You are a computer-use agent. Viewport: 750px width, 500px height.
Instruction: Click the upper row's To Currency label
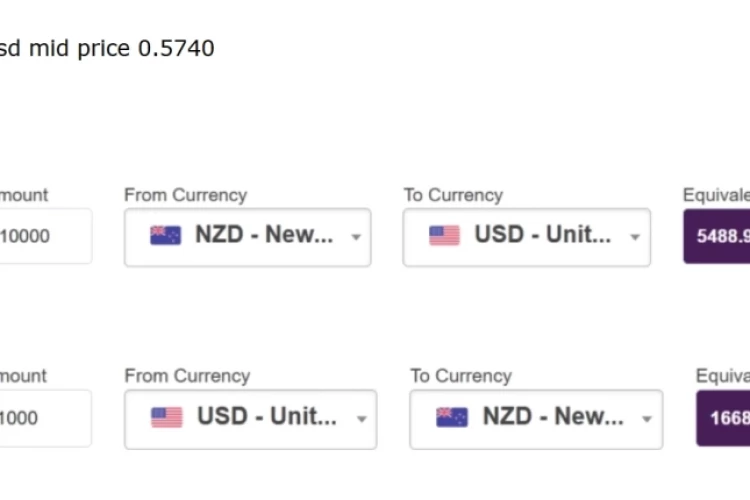[453, 195]
